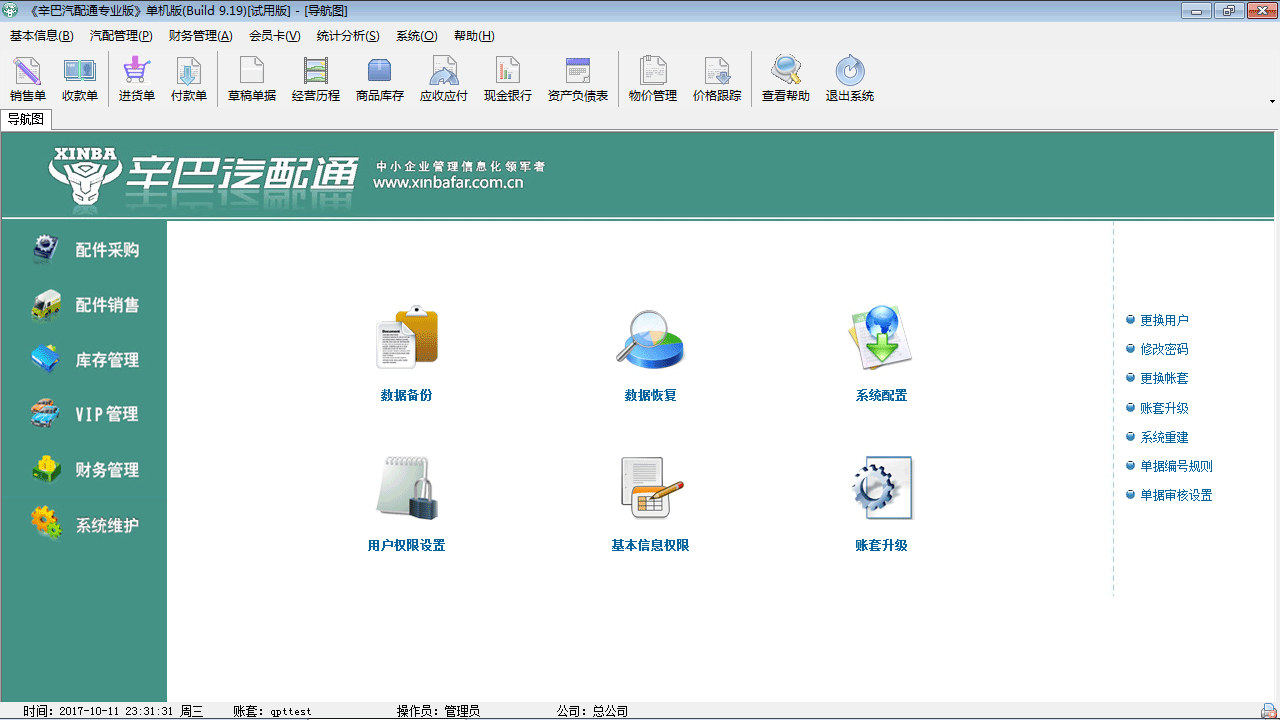Open the 数据恢复 magnifier chart icon
The height and width of the screenshot is (720, 1280).
pyautogui.click(x=650, y=338)
